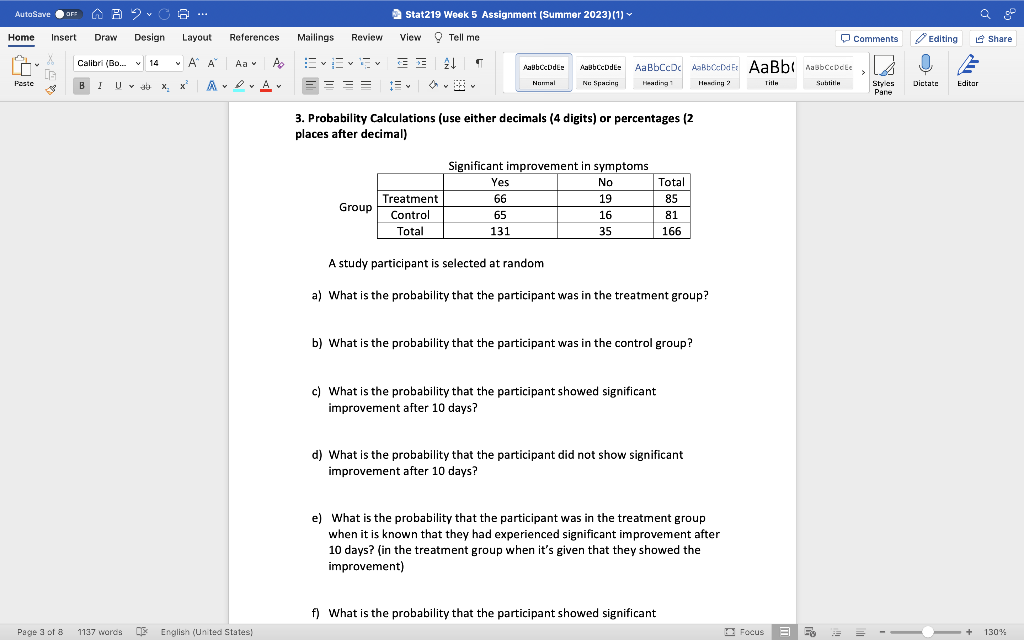Open the References tab
This screenshot has height=640, width=1024.
253,37
